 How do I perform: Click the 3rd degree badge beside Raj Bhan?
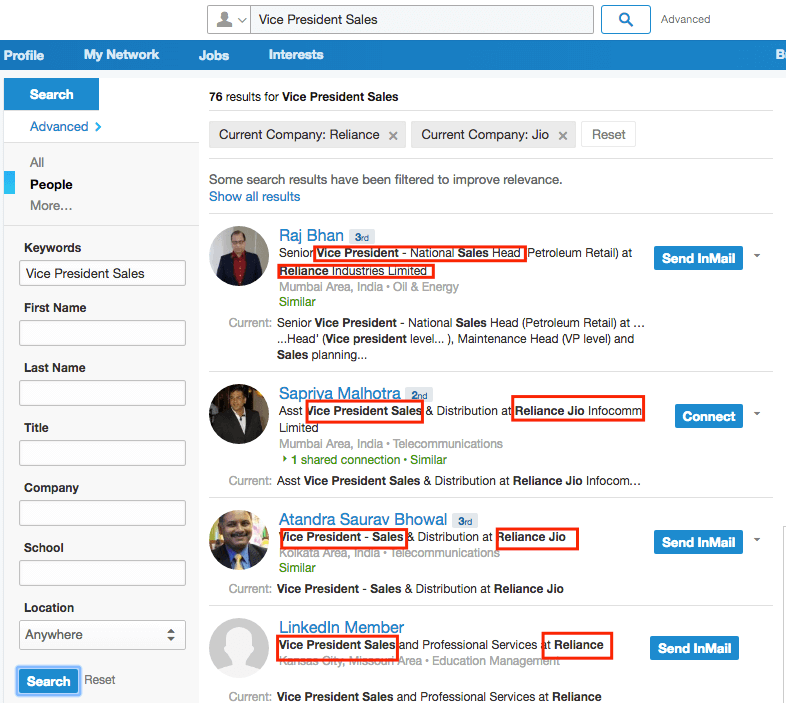pyautogui.click(x=361, y=237)
